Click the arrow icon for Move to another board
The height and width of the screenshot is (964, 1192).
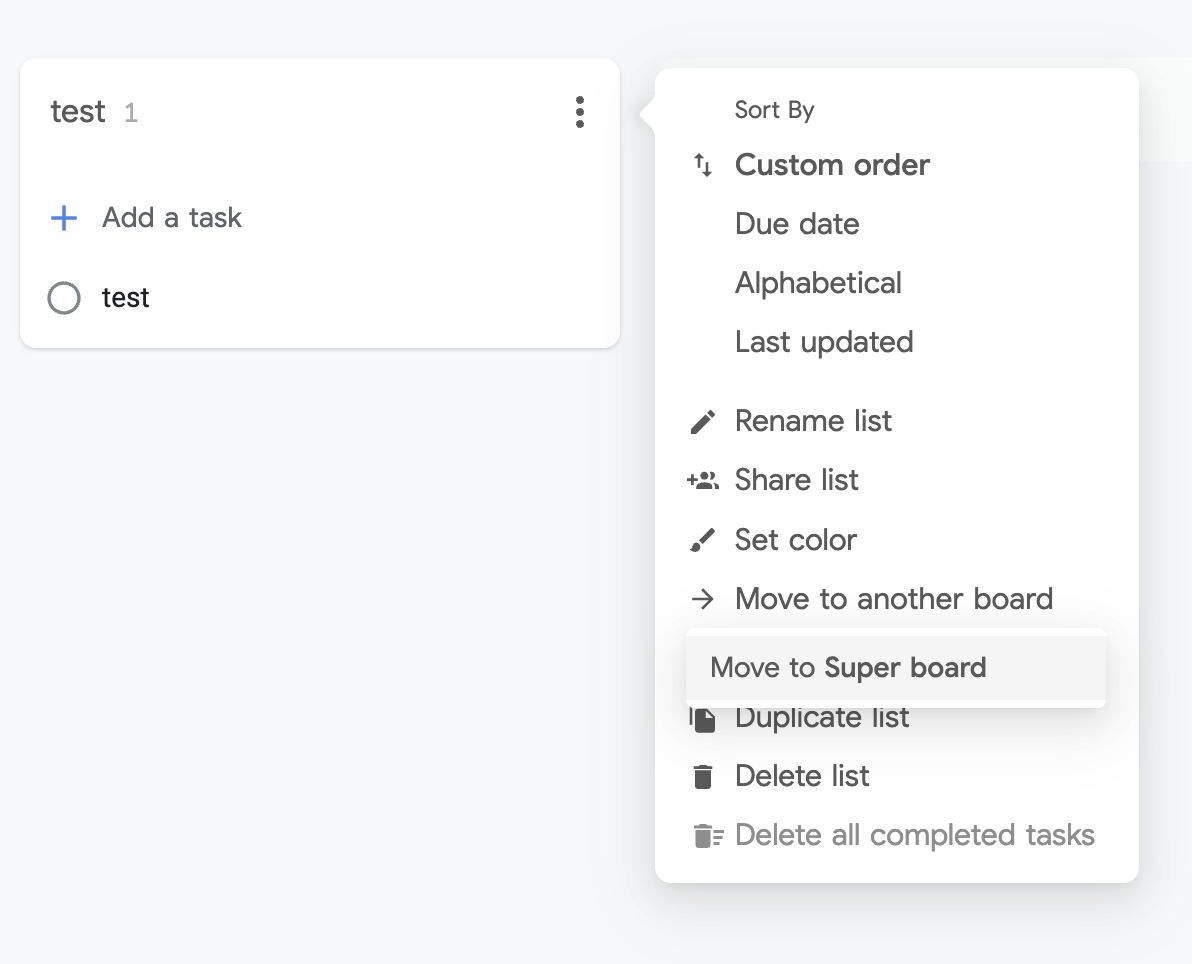point(703,599)
